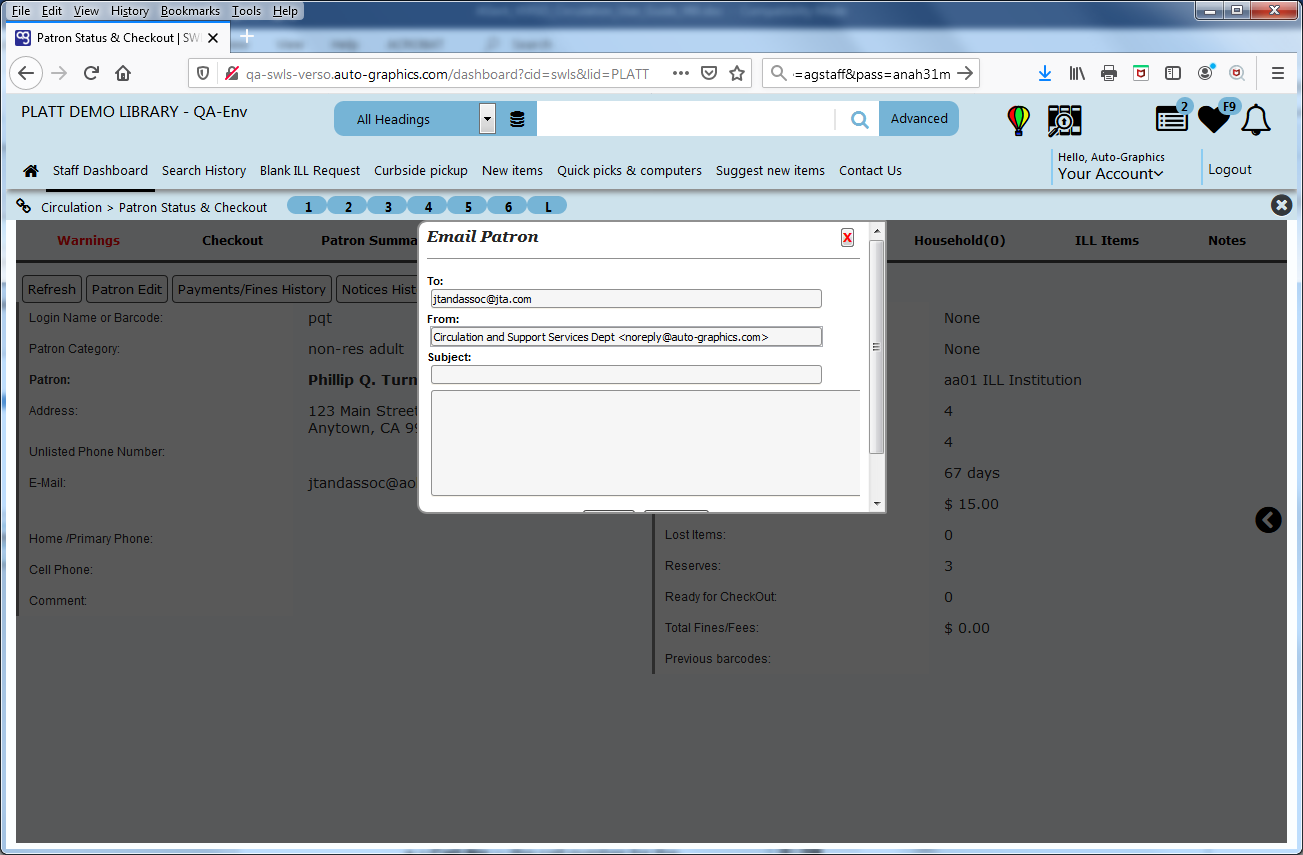Viewport: 1303px width, 855px height.
Task: Click the catalog search text box
Action: pyautogui.click(x=685, y=119)
